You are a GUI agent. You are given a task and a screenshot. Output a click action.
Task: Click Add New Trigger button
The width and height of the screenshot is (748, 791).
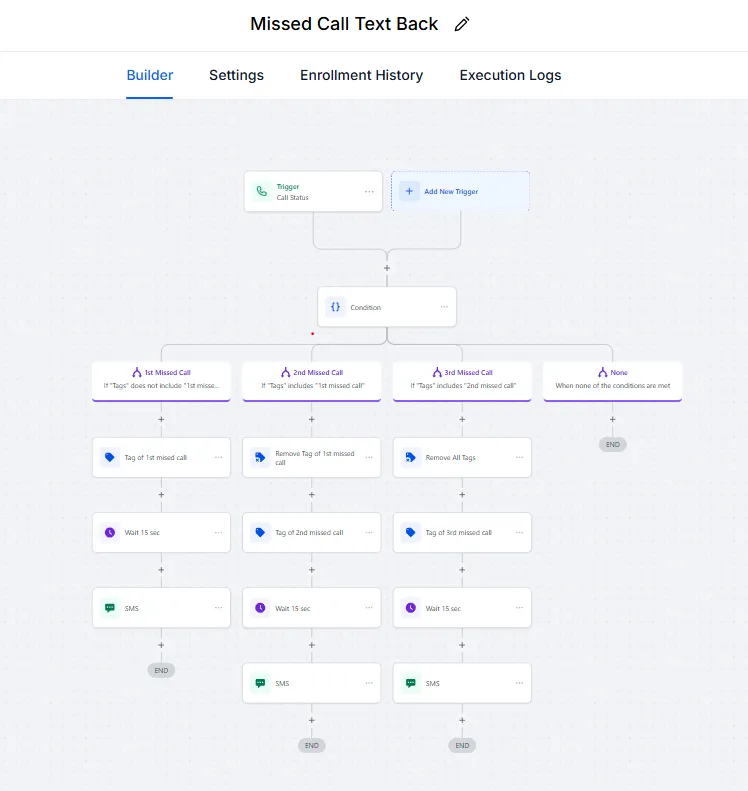click(x=460, y=191)
